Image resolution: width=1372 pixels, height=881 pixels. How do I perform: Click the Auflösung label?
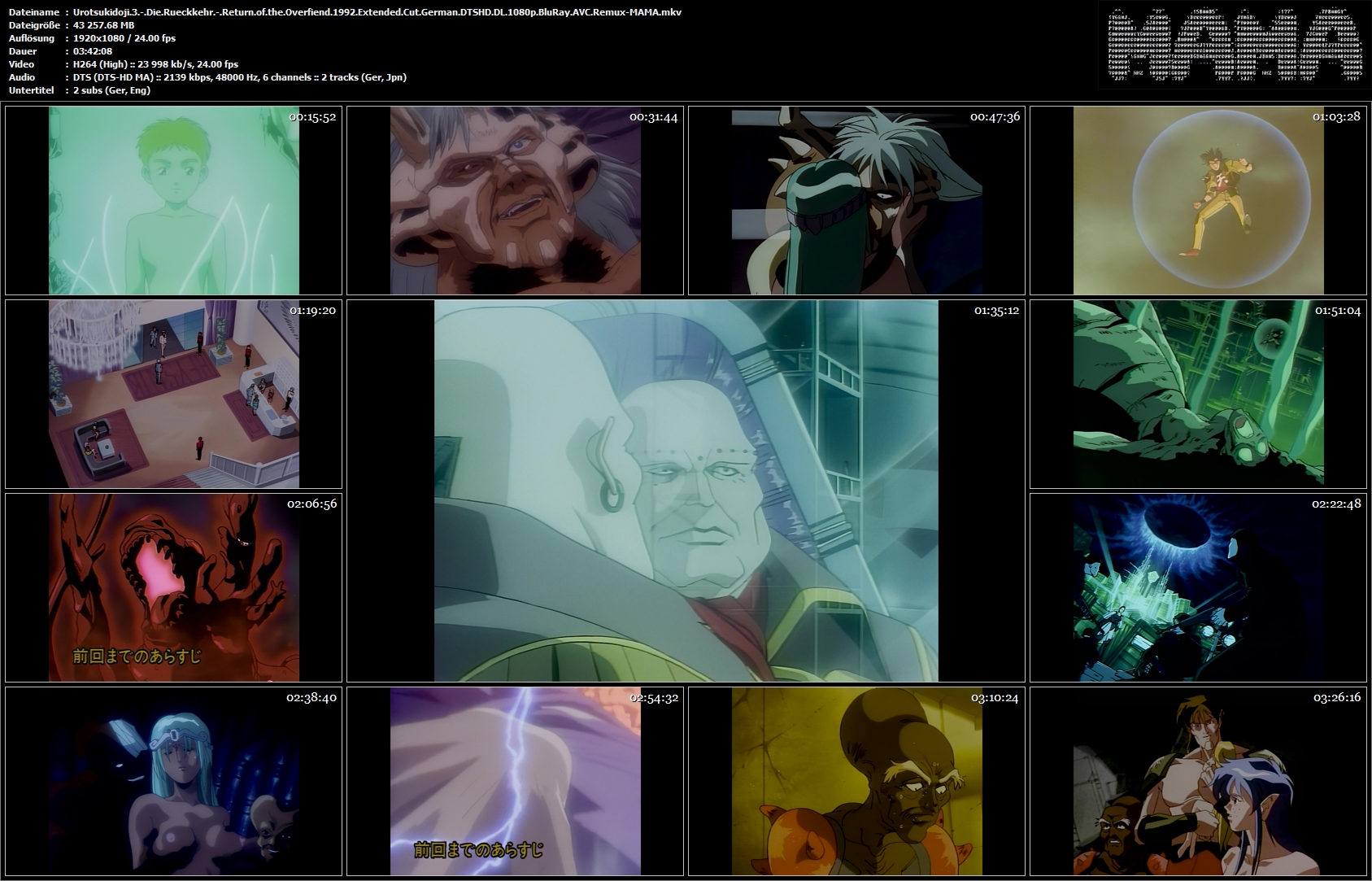pyautogui.click(x=30, y=38)
